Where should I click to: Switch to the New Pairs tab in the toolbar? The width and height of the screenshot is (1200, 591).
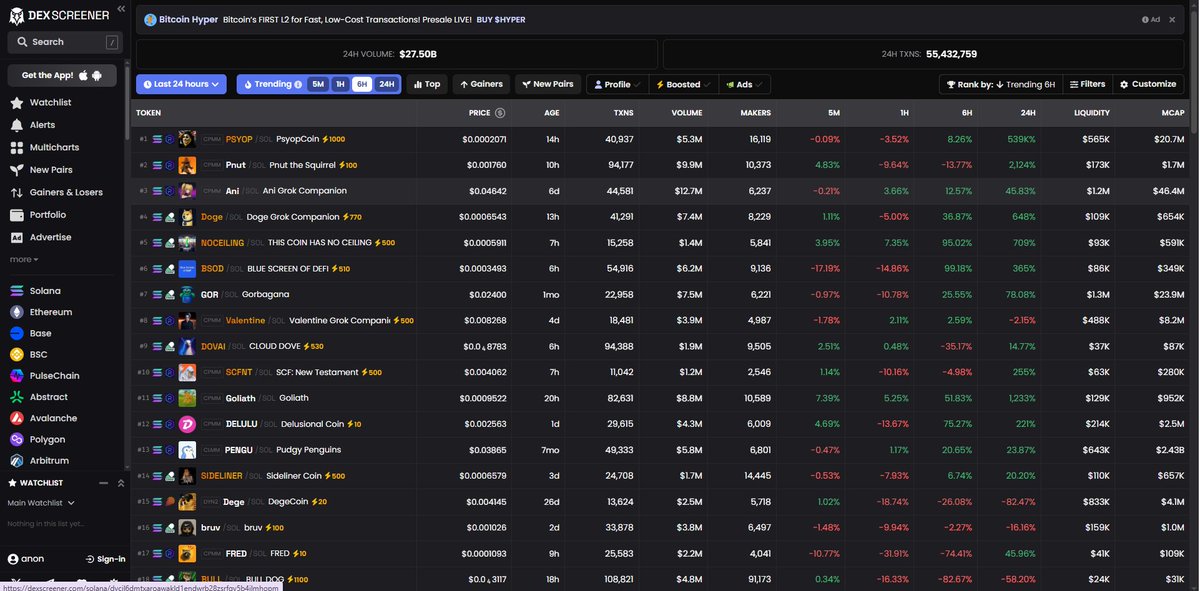(547, 85)
